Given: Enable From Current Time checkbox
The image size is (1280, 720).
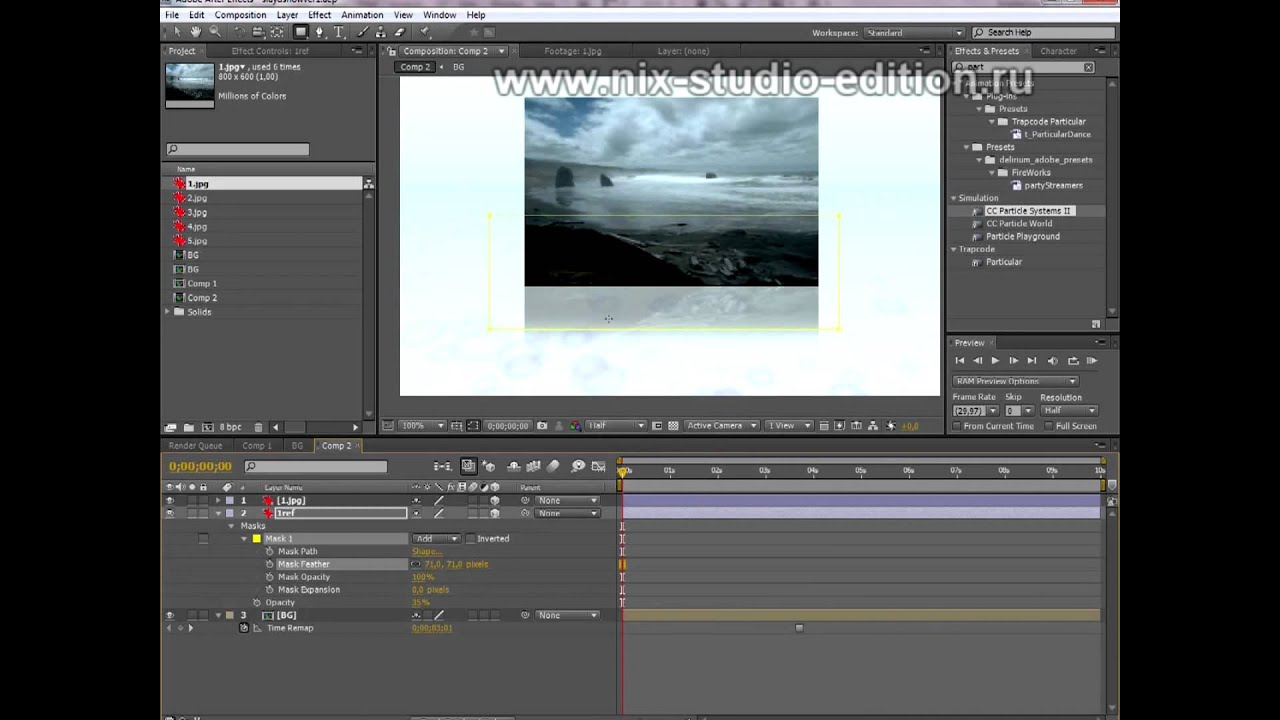Looking at the screenshot, I should (957, 426).
